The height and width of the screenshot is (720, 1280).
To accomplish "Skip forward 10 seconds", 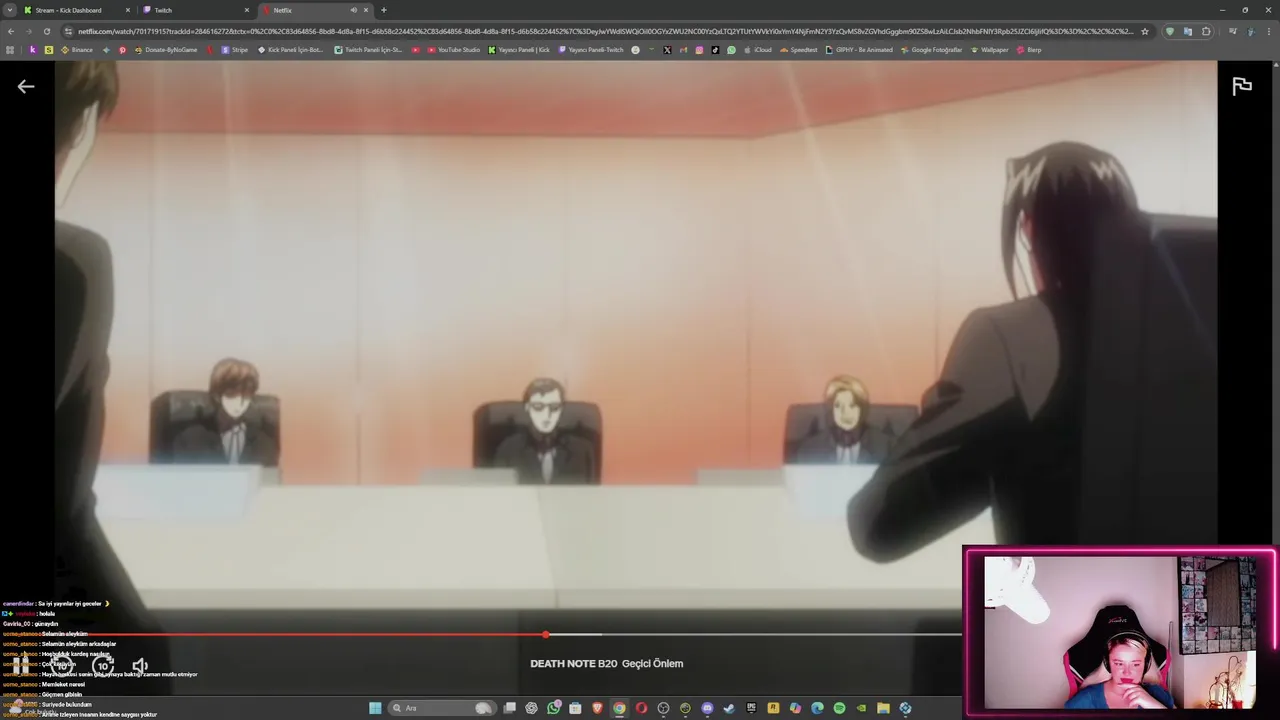I will click(x=103, y=665).
